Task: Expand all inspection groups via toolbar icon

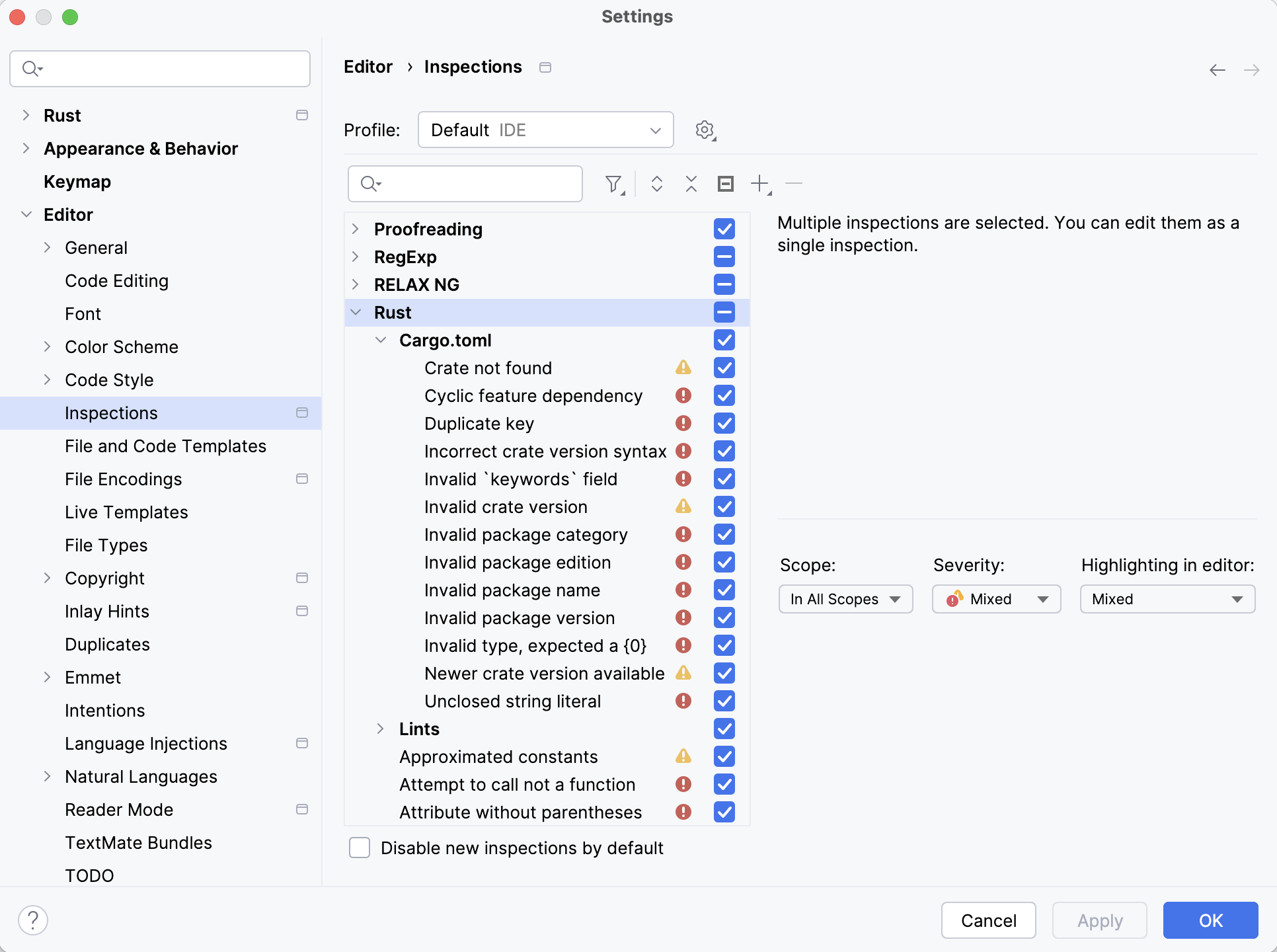Action: pos(658,184)
